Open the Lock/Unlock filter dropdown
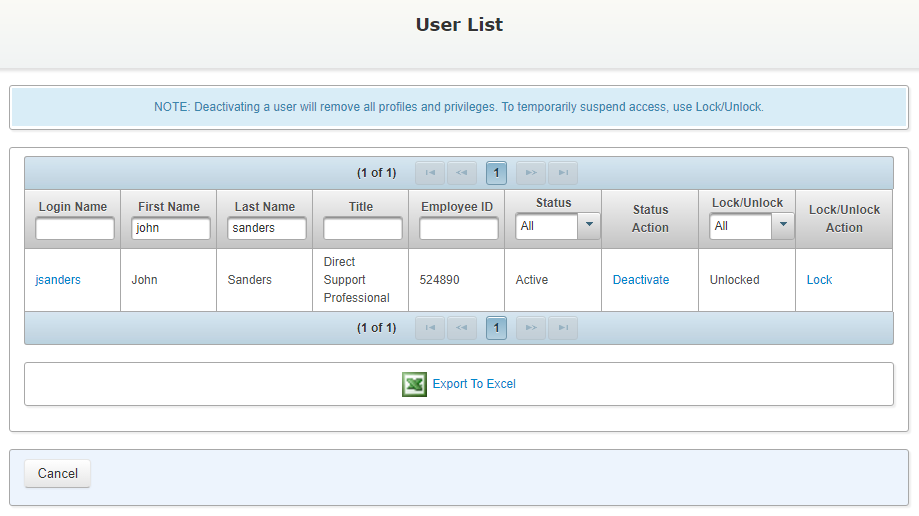The image size is (919, 516). coord(783,227)
